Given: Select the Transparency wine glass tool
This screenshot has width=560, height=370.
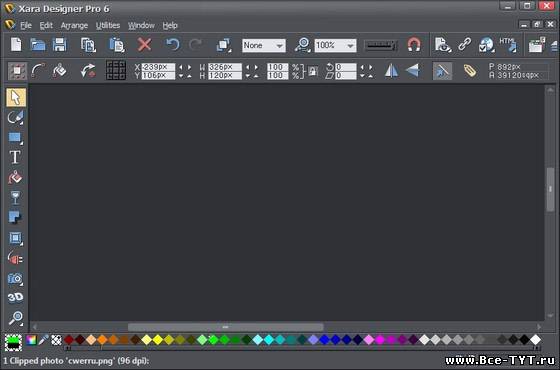Looking at the screenshot, I should [15, 198].
